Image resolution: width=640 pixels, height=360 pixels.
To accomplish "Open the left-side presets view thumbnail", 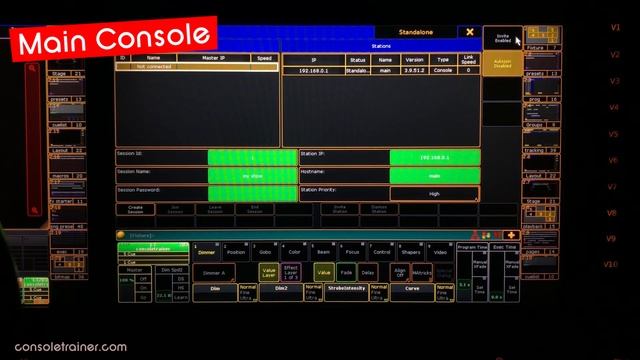I will [x=67, y=90].
